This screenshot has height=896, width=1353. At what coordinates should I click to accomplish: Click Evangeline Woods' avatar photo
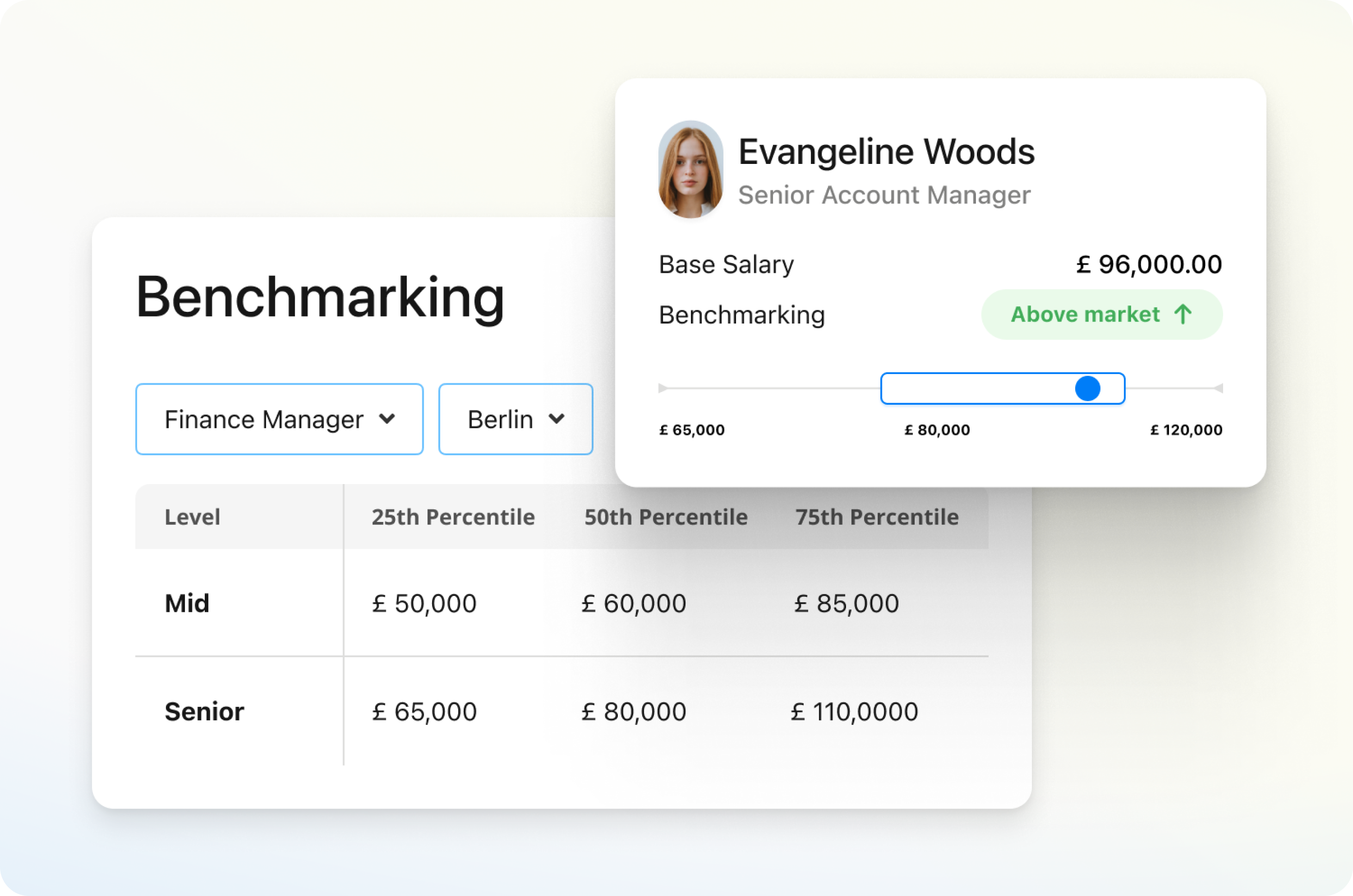[690, 170]
